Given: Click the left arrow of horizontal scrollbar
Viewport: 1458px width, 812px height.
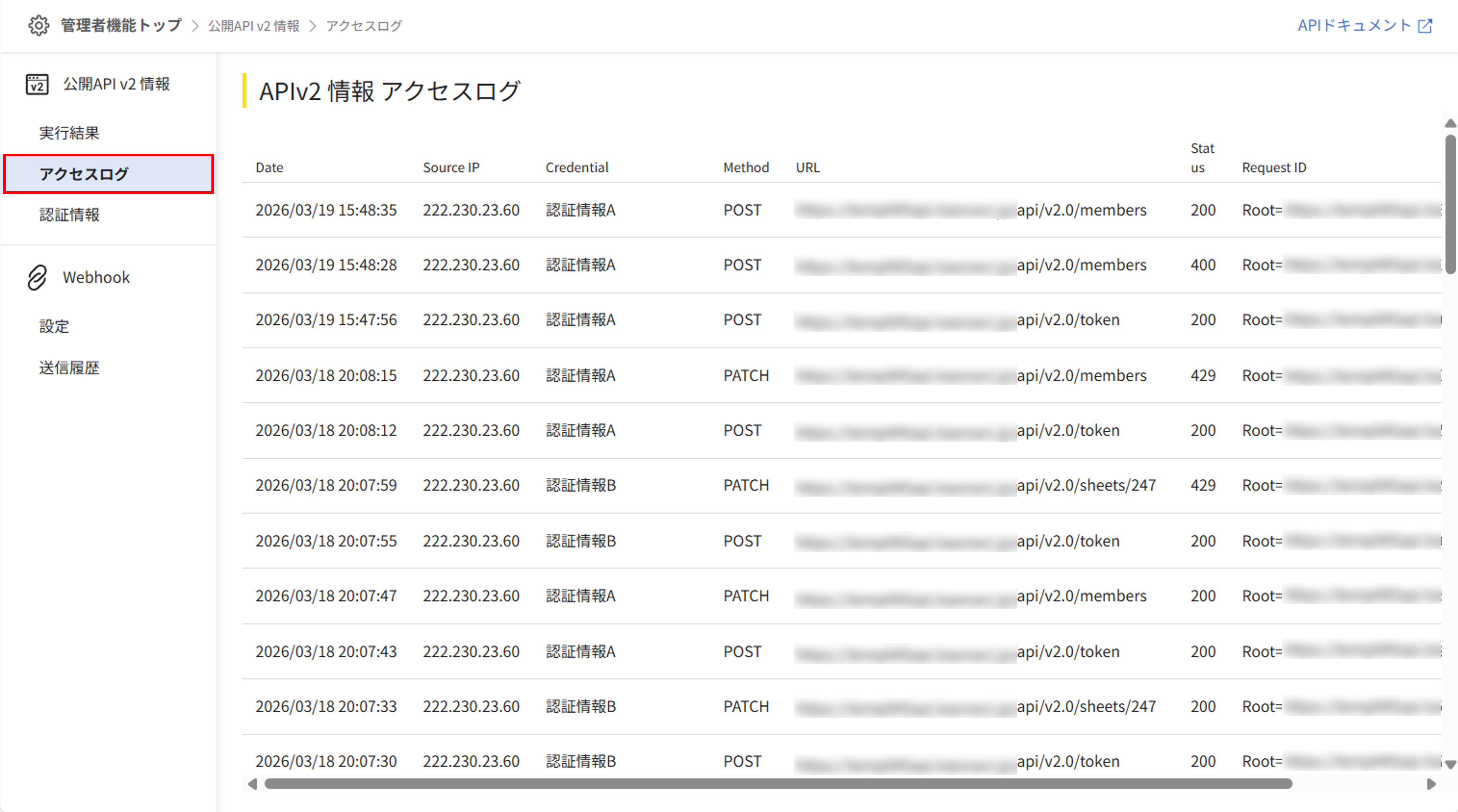Looking at the screenshot, I should (x=253, y=784).
